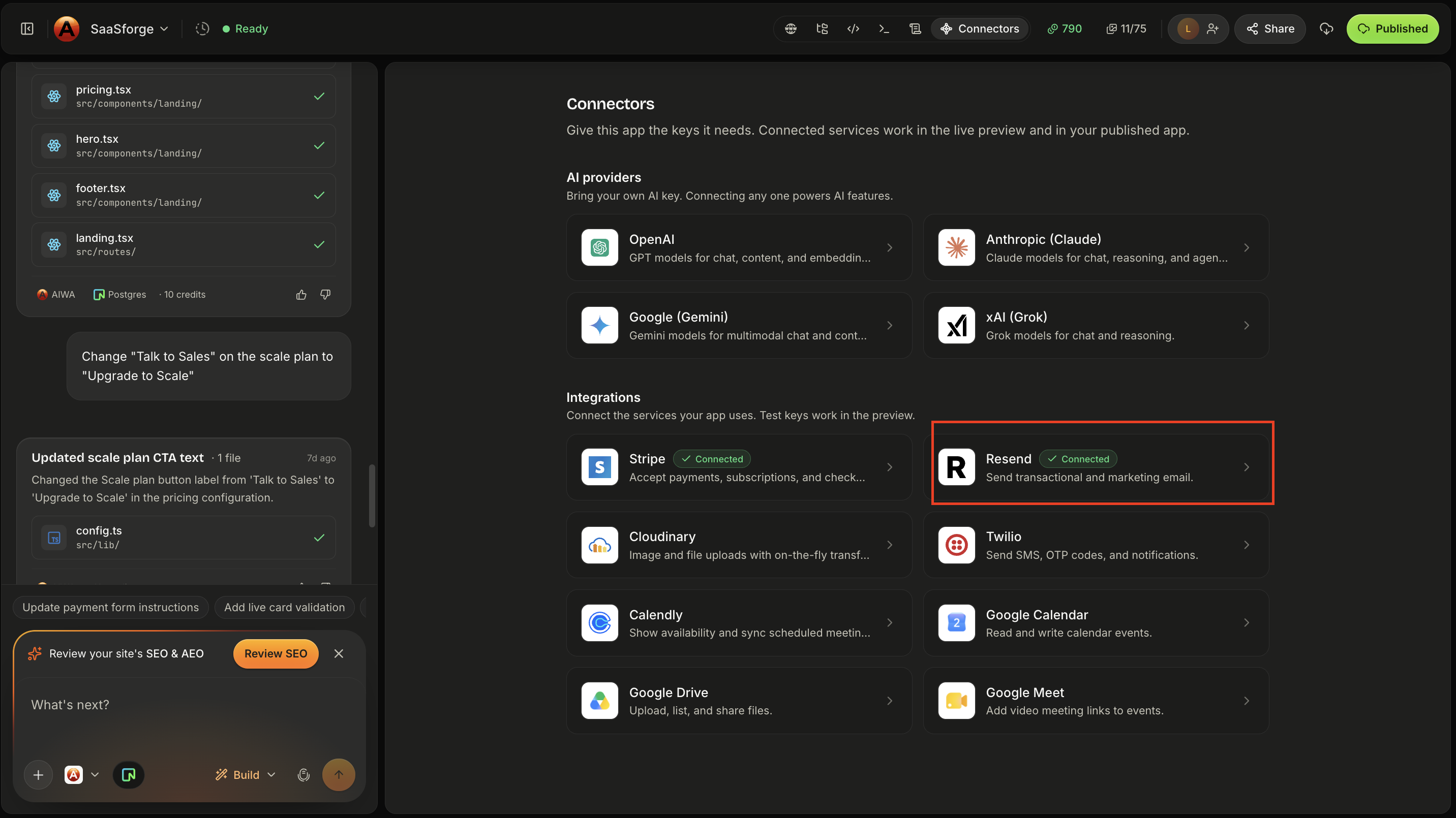The image size is (1456, 818).
Task: Activate the microphone voice input
Action: tap(304, 775)
